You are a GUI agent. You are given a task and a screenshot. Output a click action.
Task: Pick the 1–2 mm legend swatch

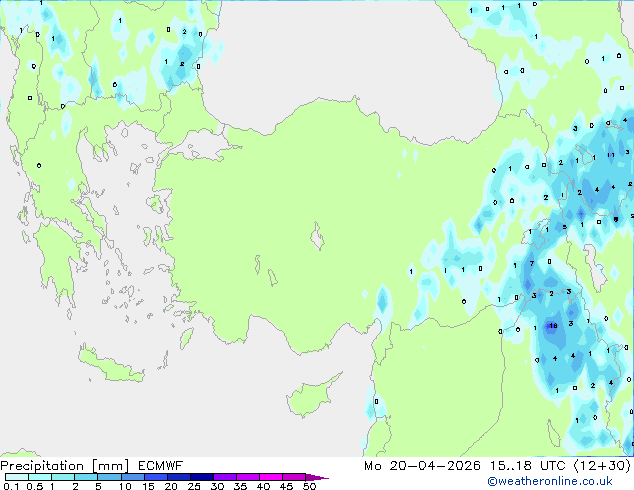[x=63, y=477]
